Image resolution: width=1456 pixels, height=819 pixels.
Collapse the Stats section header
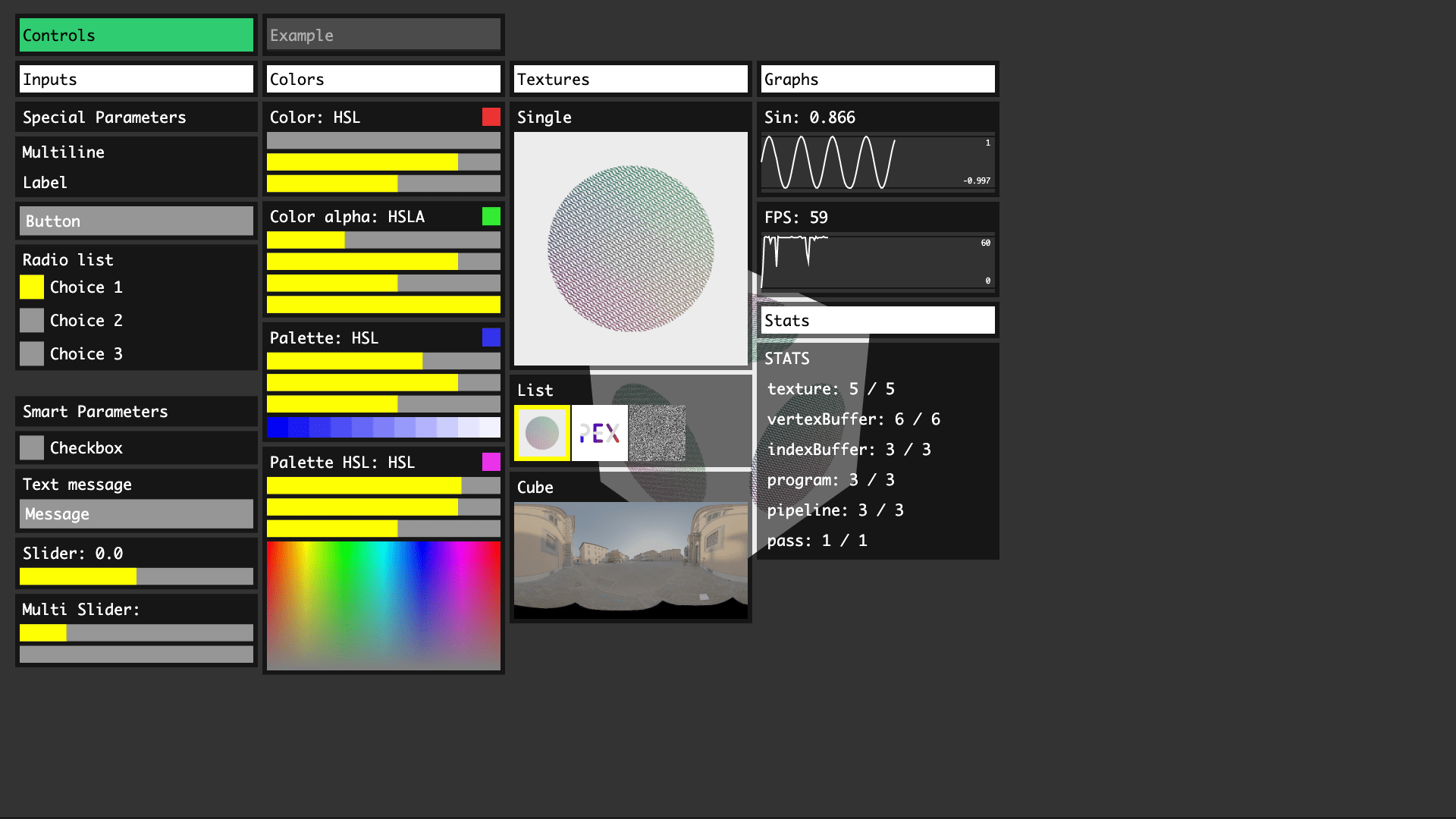tap(877, 320)
